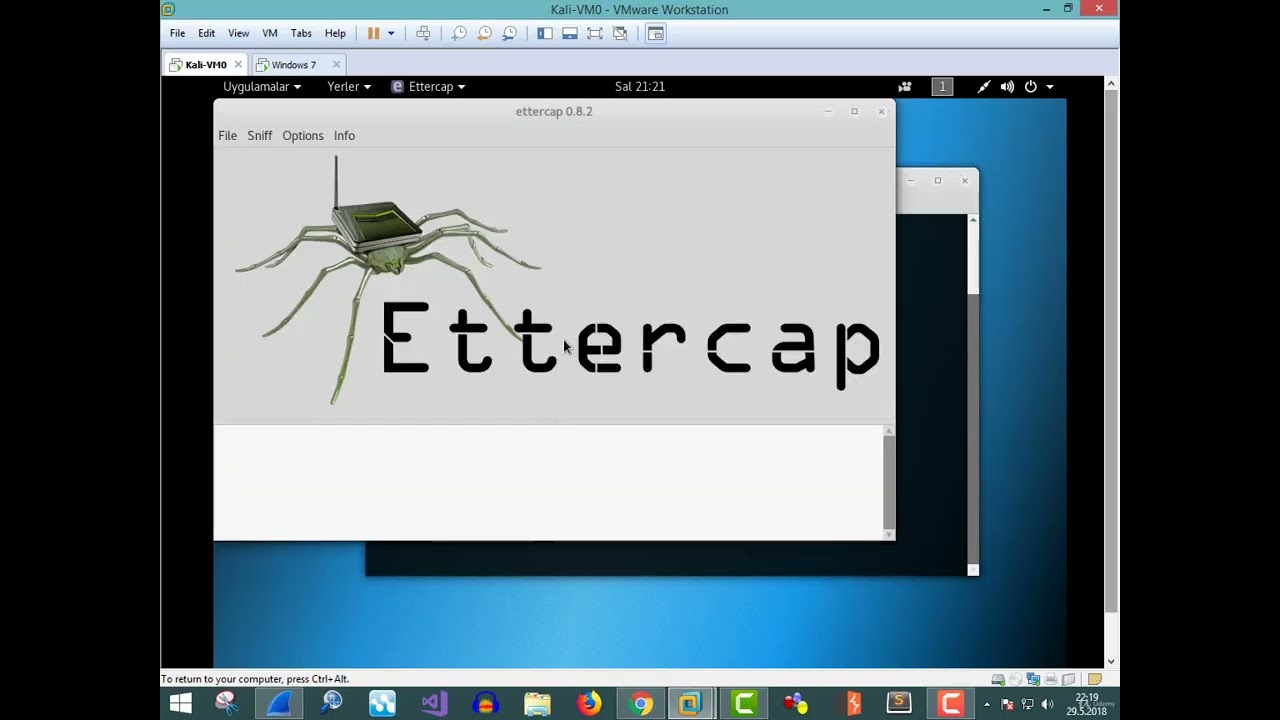Viewport: 1280px width, 720px height.
Task: Open VMware's VM menu
Action: coord(270,33)
